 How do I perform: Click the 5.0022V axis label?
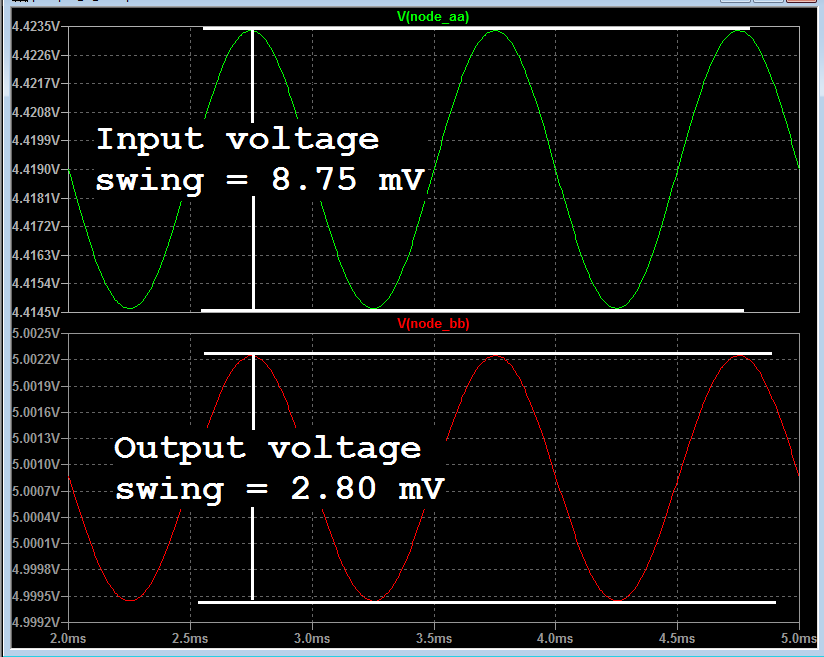(x=36, y=360)
